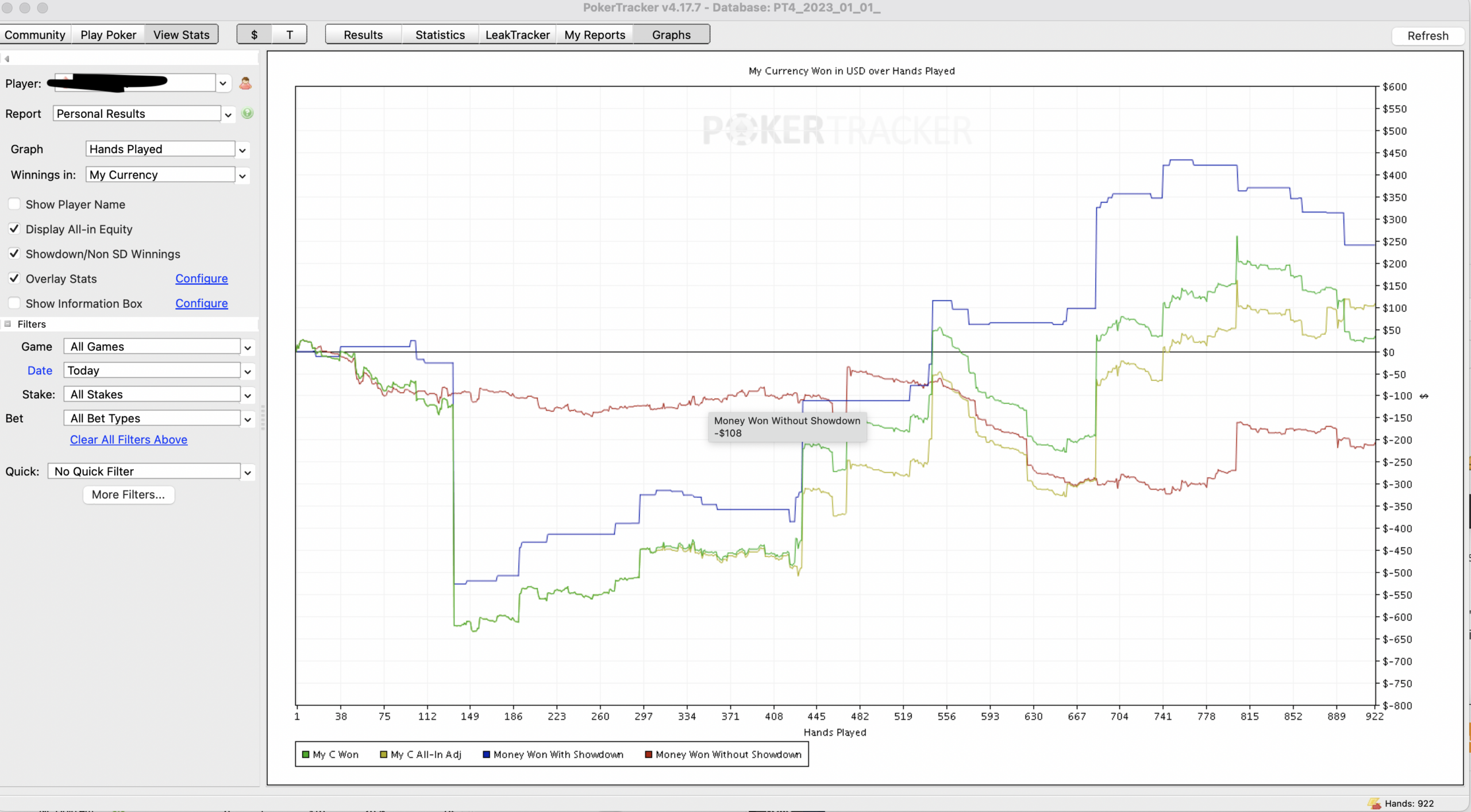The image size is (1471, 812).
Task: Click Clear All Filters Above link
Action: click(x=129, y=439)
